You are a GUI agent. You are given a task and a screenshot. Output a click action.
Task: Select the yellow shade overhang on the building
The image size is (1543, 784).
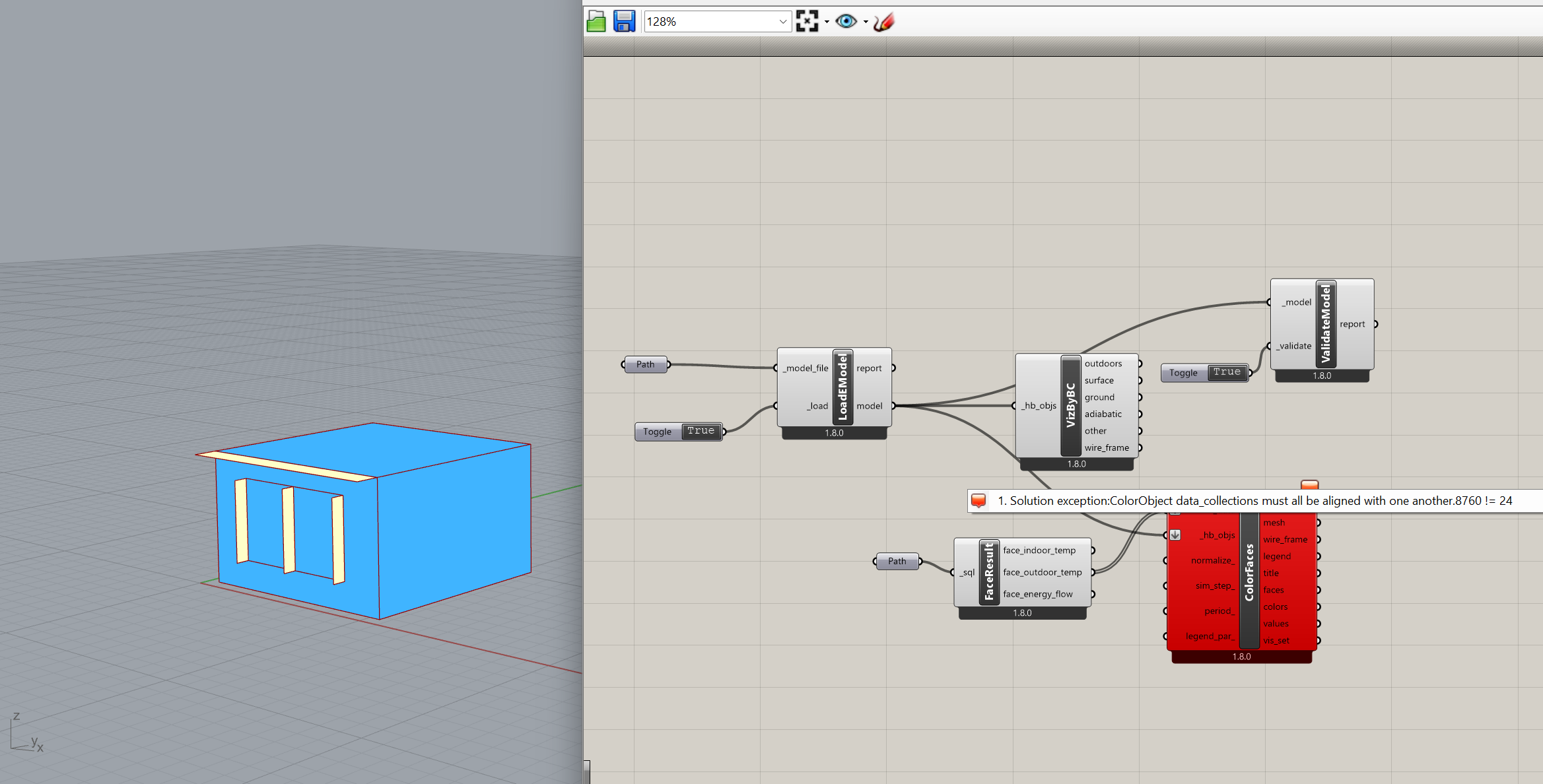click(287, 466)
